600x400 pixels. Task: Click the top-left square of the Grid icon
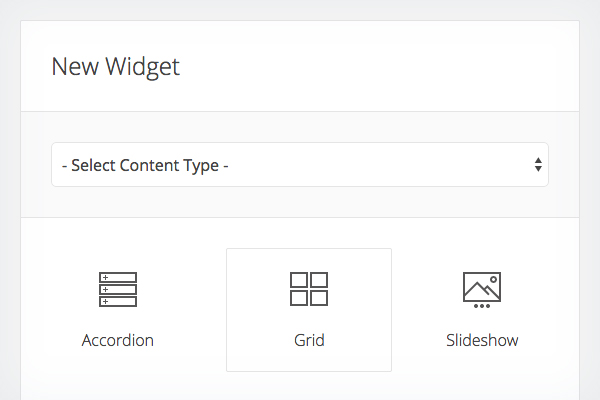[x=299, y=279]
